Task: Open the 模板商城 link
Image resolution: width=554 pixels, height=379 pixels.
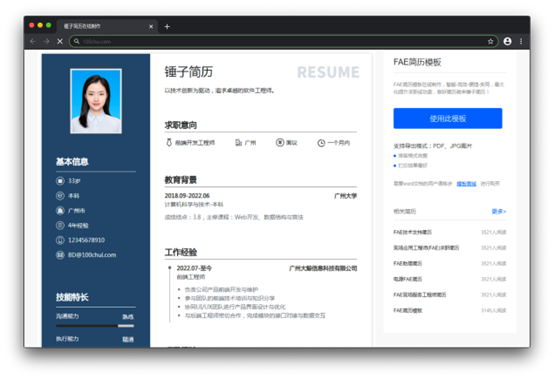Action: click(466, 184)
